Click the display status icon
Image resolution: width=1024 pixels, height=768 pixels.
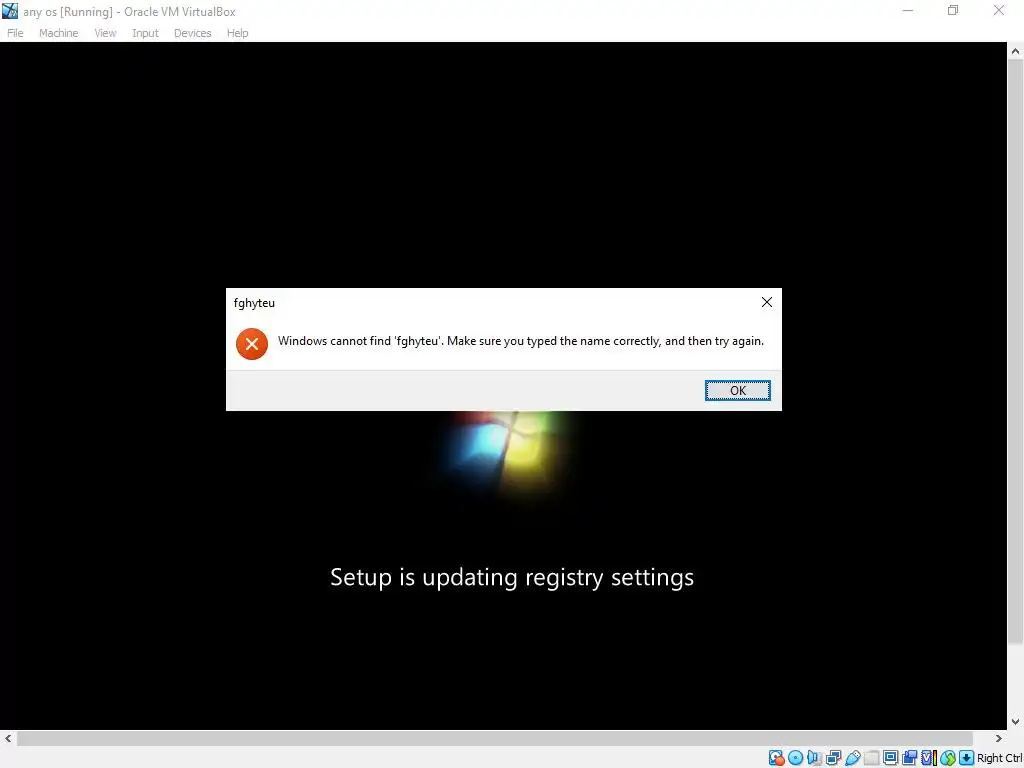[x=890, y=758]
